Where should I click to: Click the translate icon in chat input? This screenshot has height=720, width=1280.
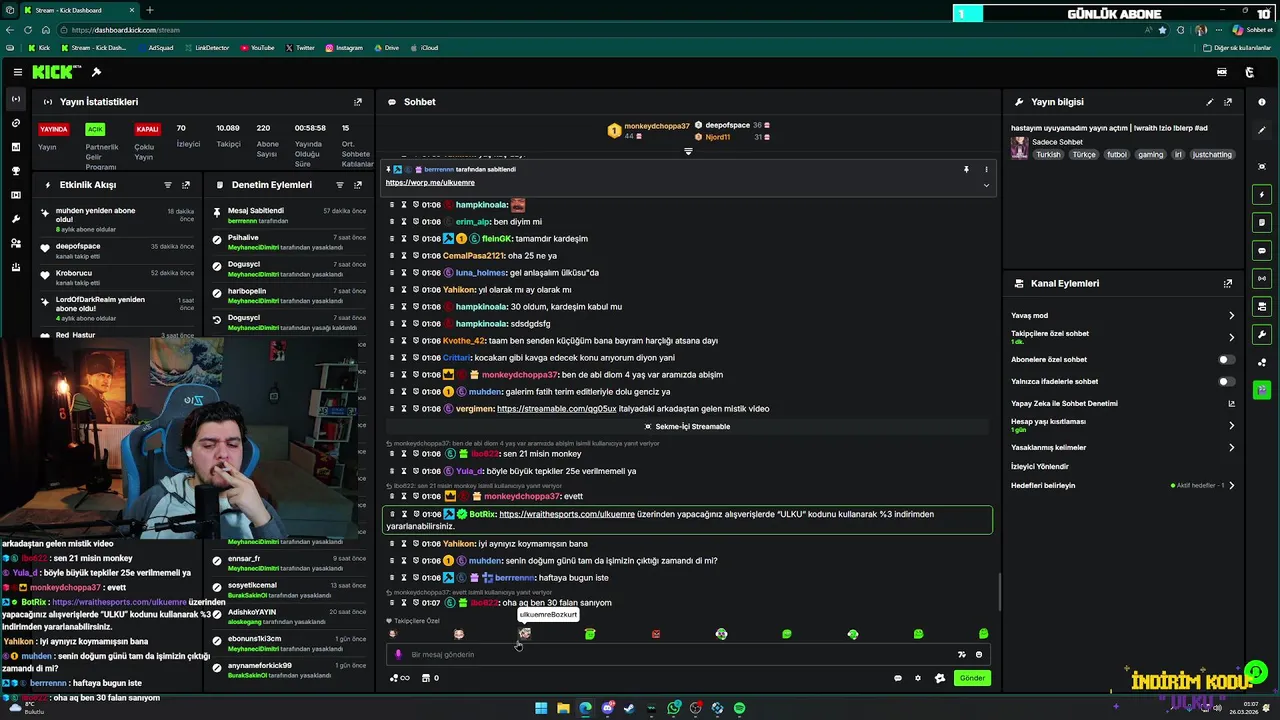click(x=962, y=655)
